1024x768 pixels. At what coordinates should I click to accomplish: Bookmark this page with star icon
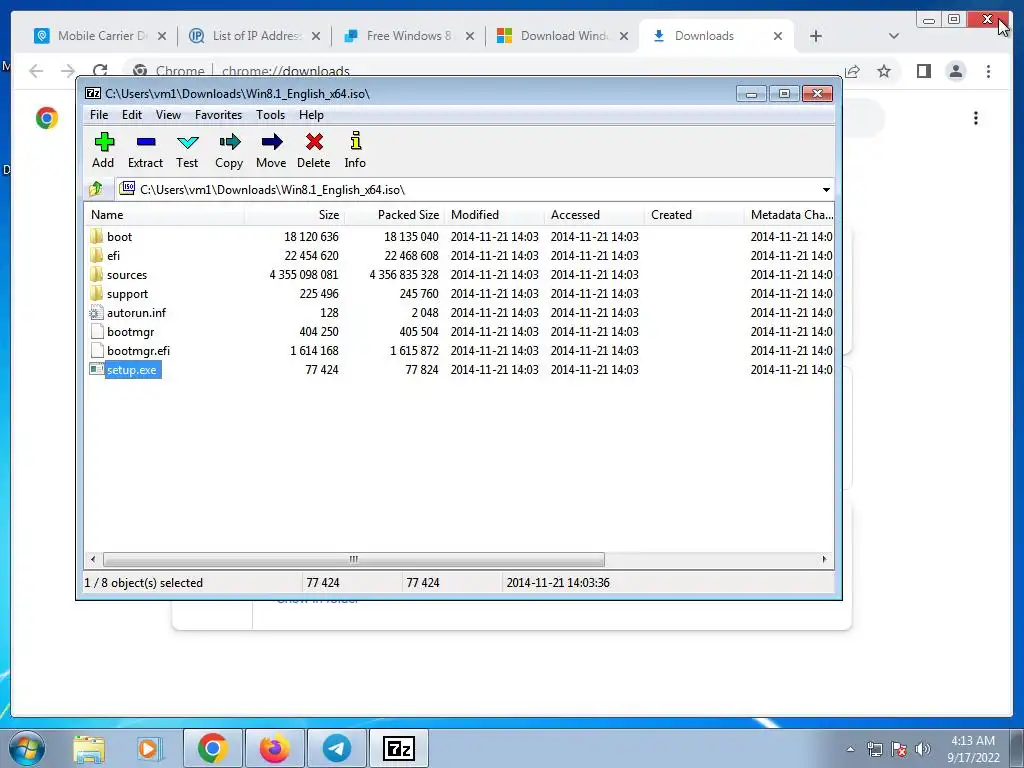point(884,71)
